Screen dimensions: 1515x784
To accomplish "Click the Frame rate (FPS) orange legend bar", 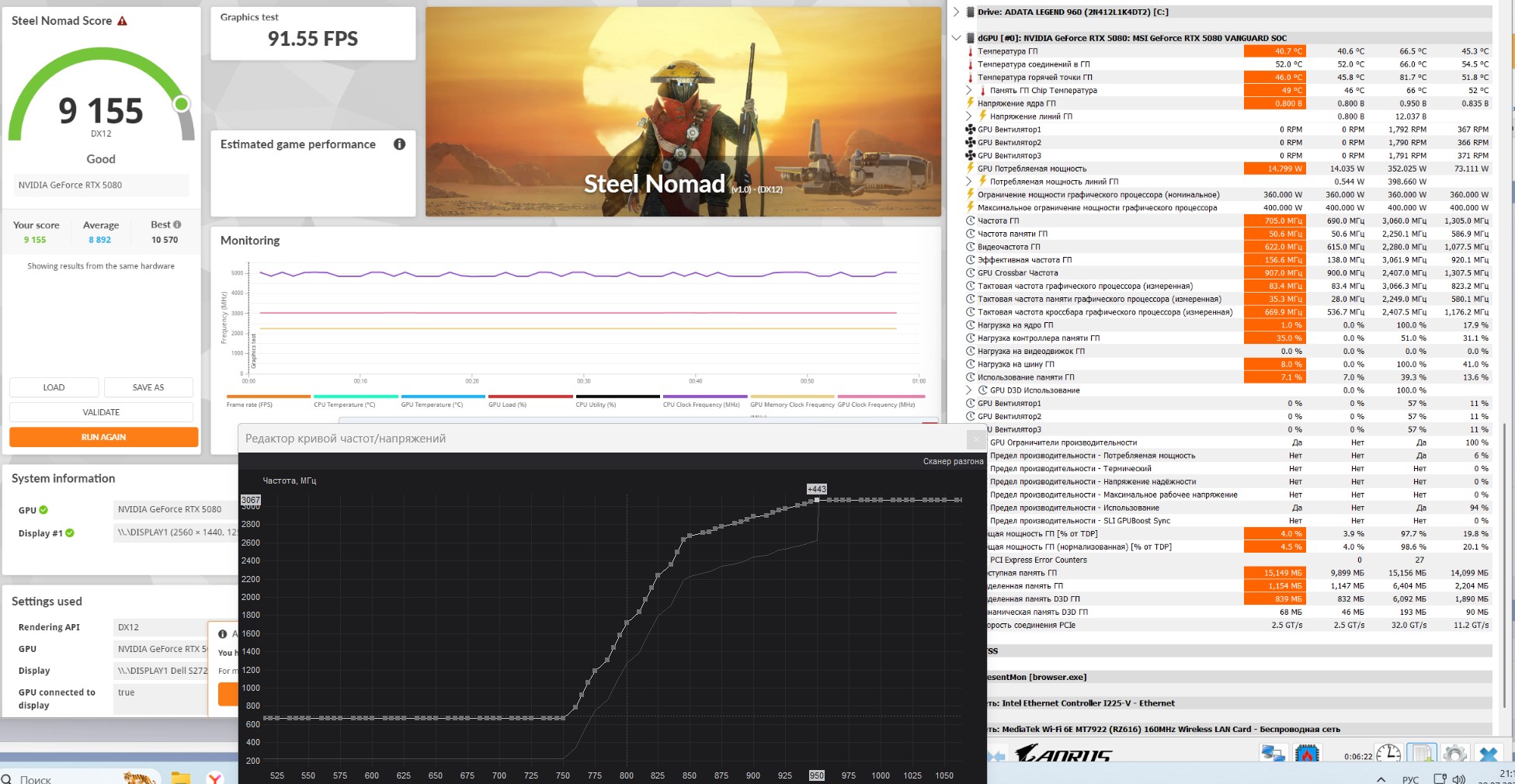I will point(269,397).
